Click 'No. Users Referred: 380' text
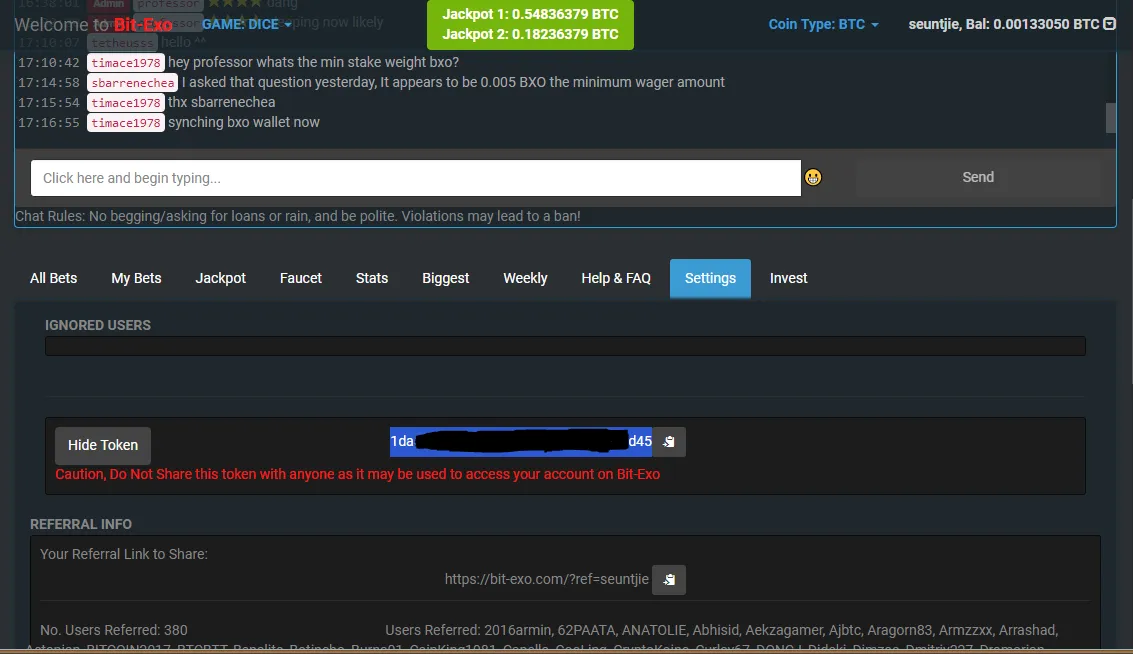The image size is (1133, 654). click(x=113, y=630)
